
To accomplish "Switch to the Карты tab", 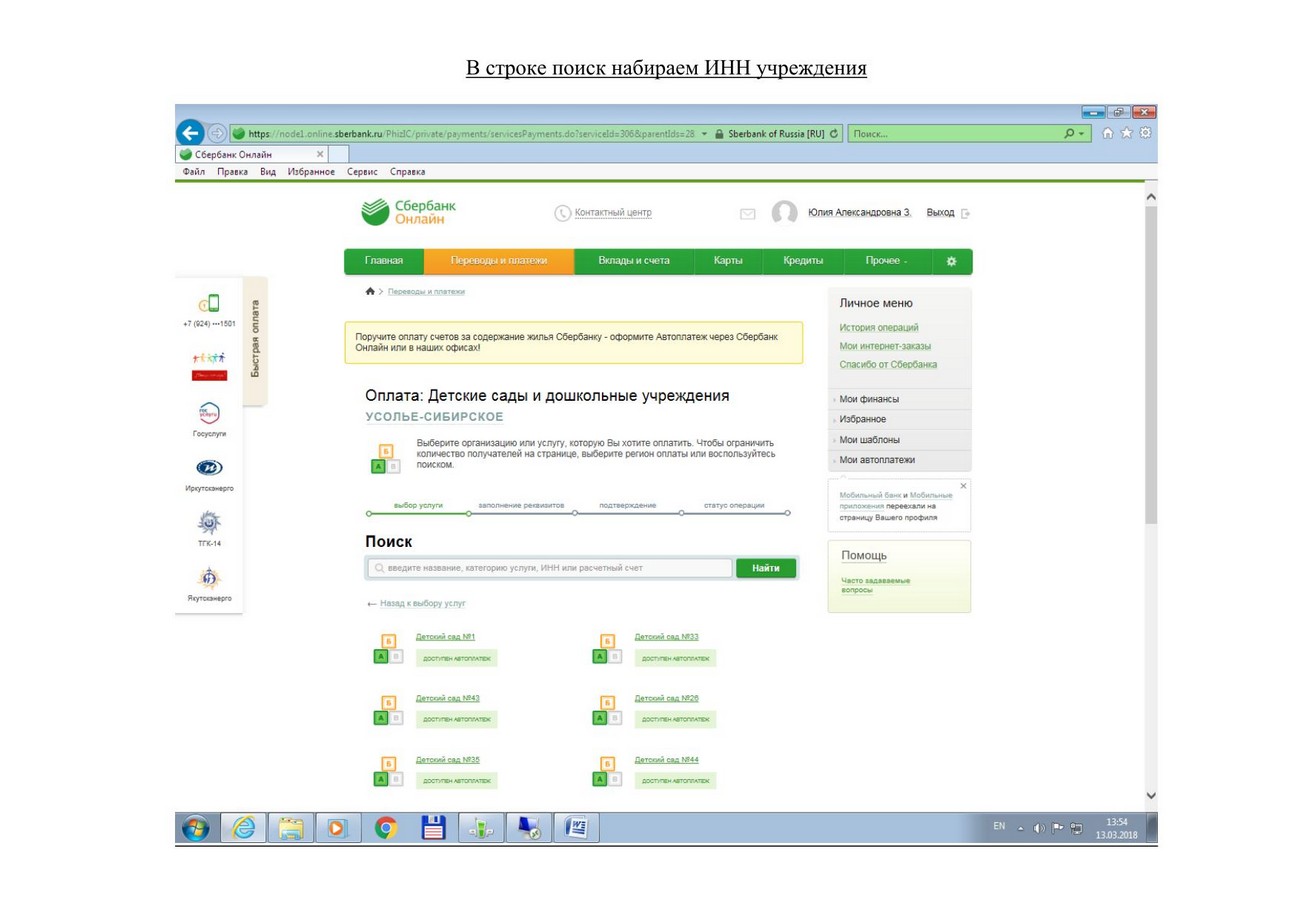I will tap(728, 261).
